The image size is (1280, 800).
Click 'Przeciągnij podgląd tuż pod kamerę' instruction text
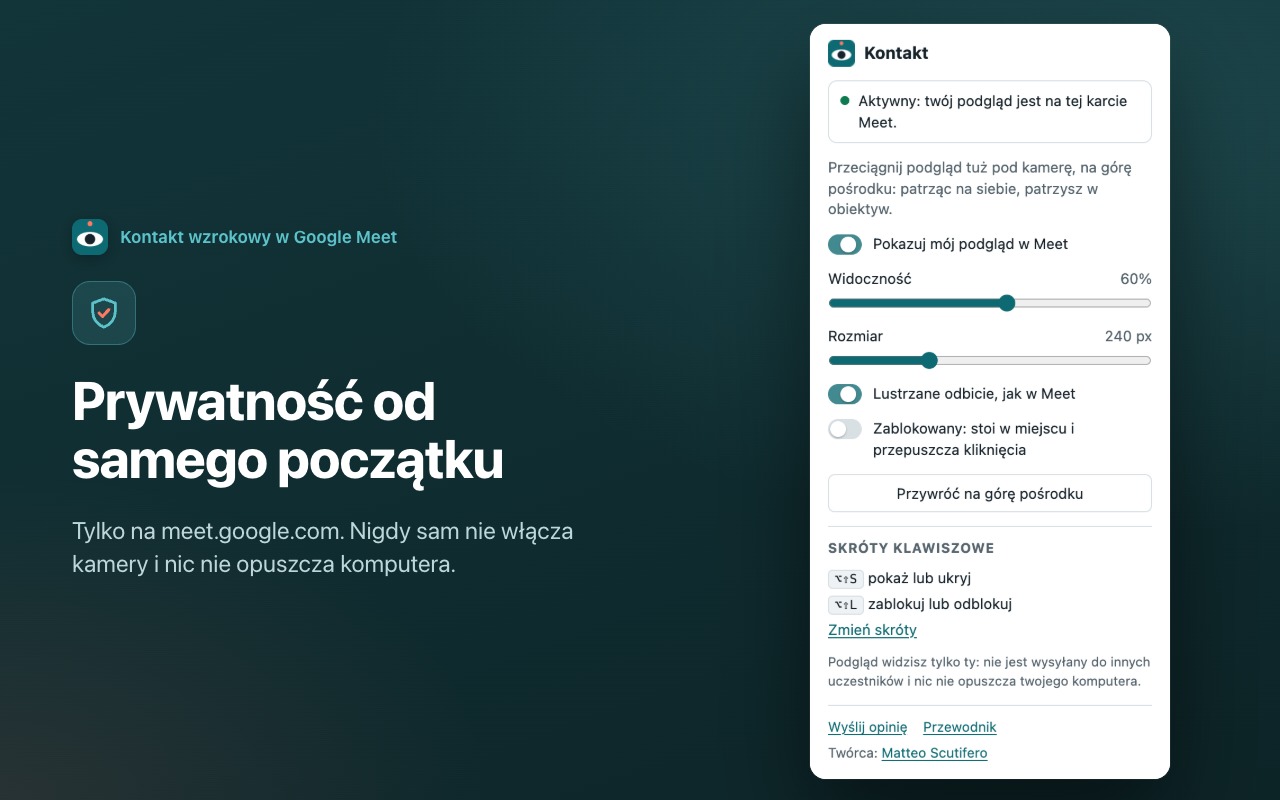[x=980, y=188]
